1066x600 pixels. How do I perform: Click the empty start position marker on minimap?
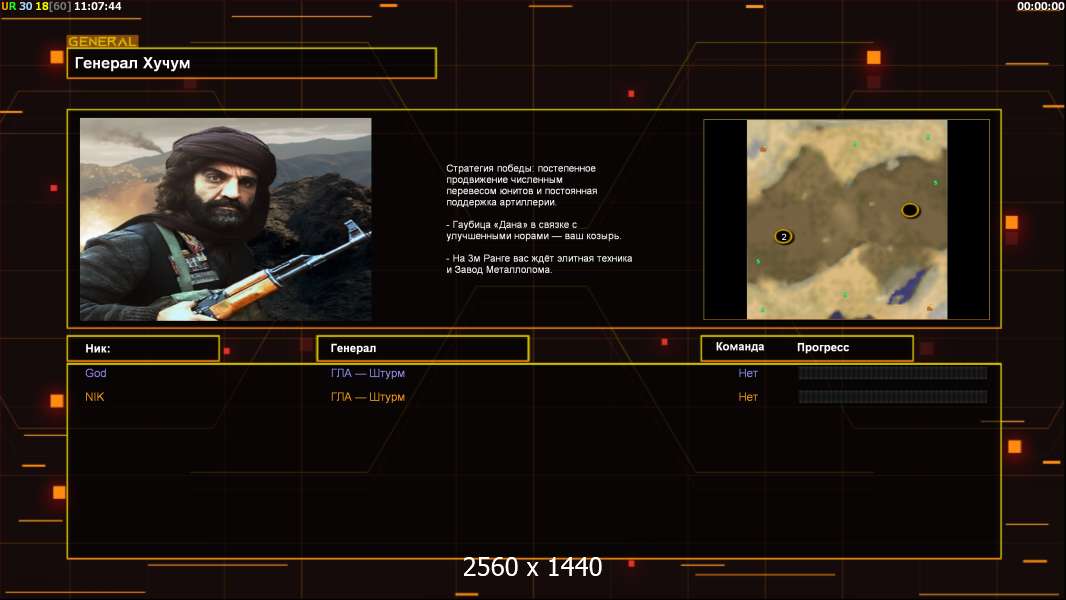[x=909, y=210]
